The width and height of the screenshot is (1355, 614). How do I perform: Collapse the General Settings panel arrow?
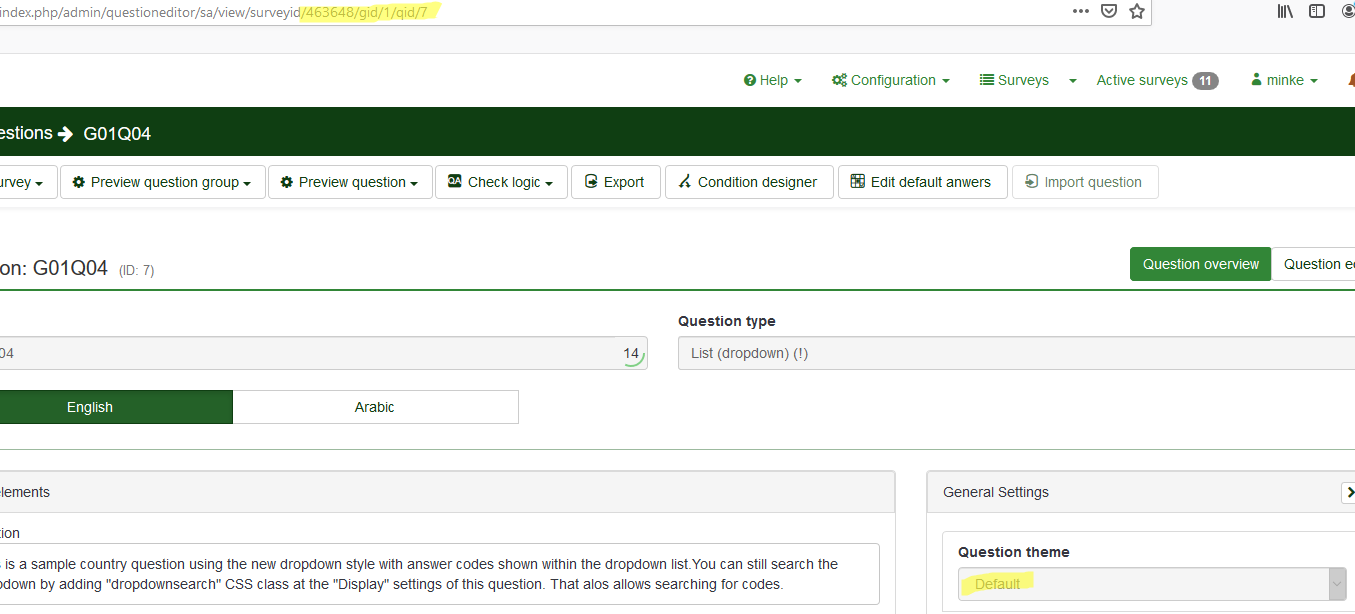point(1348,492)
